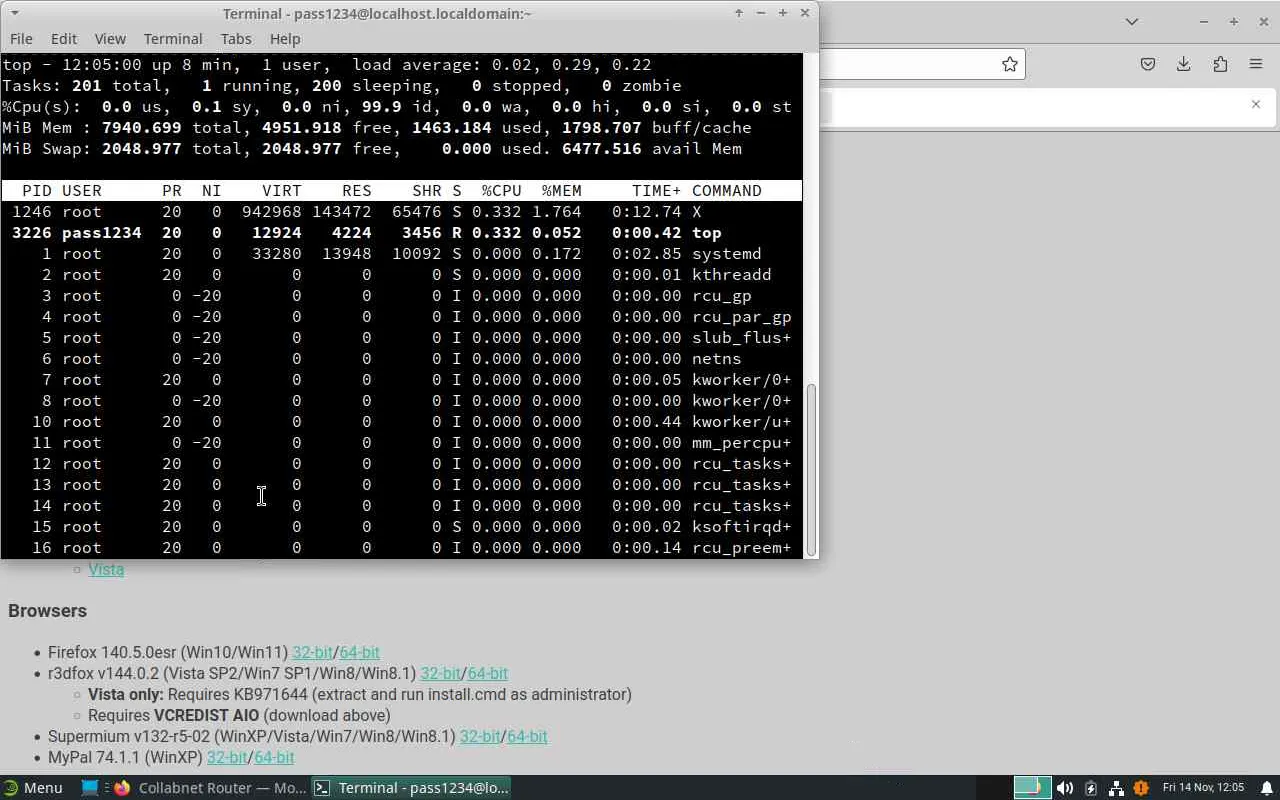Screen dimensions: 1280x800
Task: Roll up the Terminal window with the up-arrow button
Action: point(739,13)
